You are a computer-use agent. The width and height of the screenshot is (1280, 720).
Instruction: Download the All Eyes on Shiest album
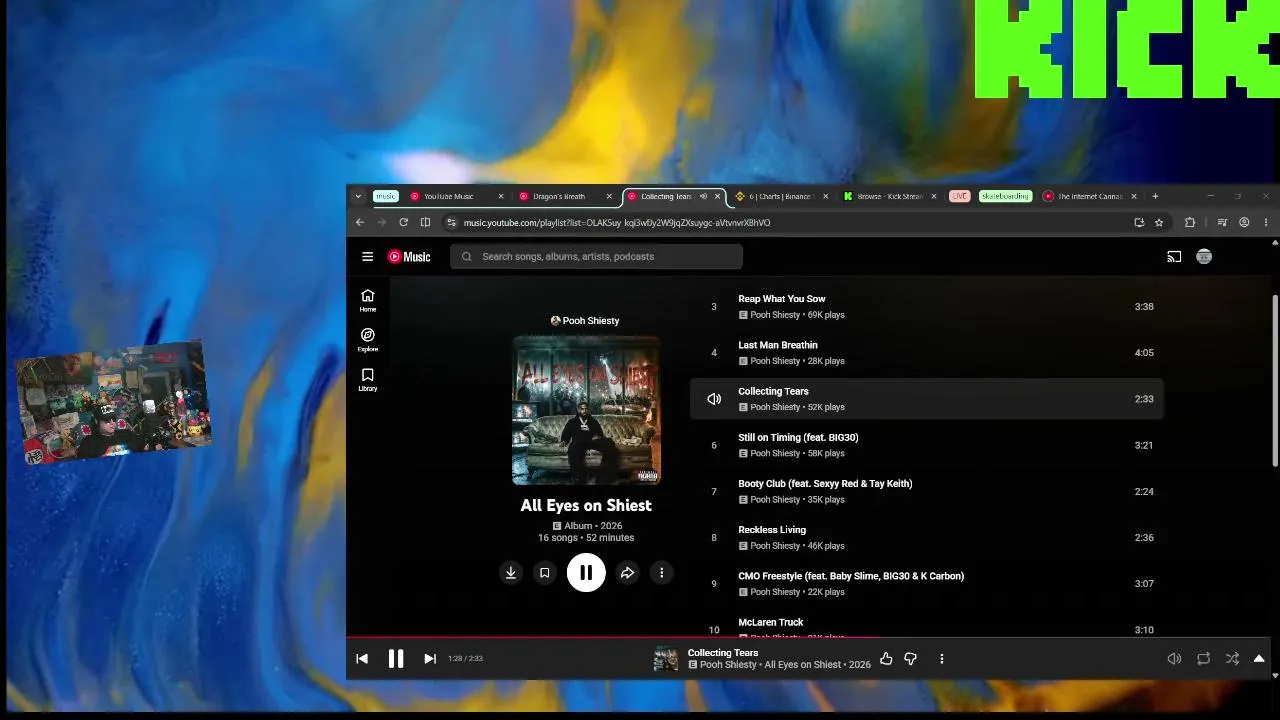tap(510, 573)
